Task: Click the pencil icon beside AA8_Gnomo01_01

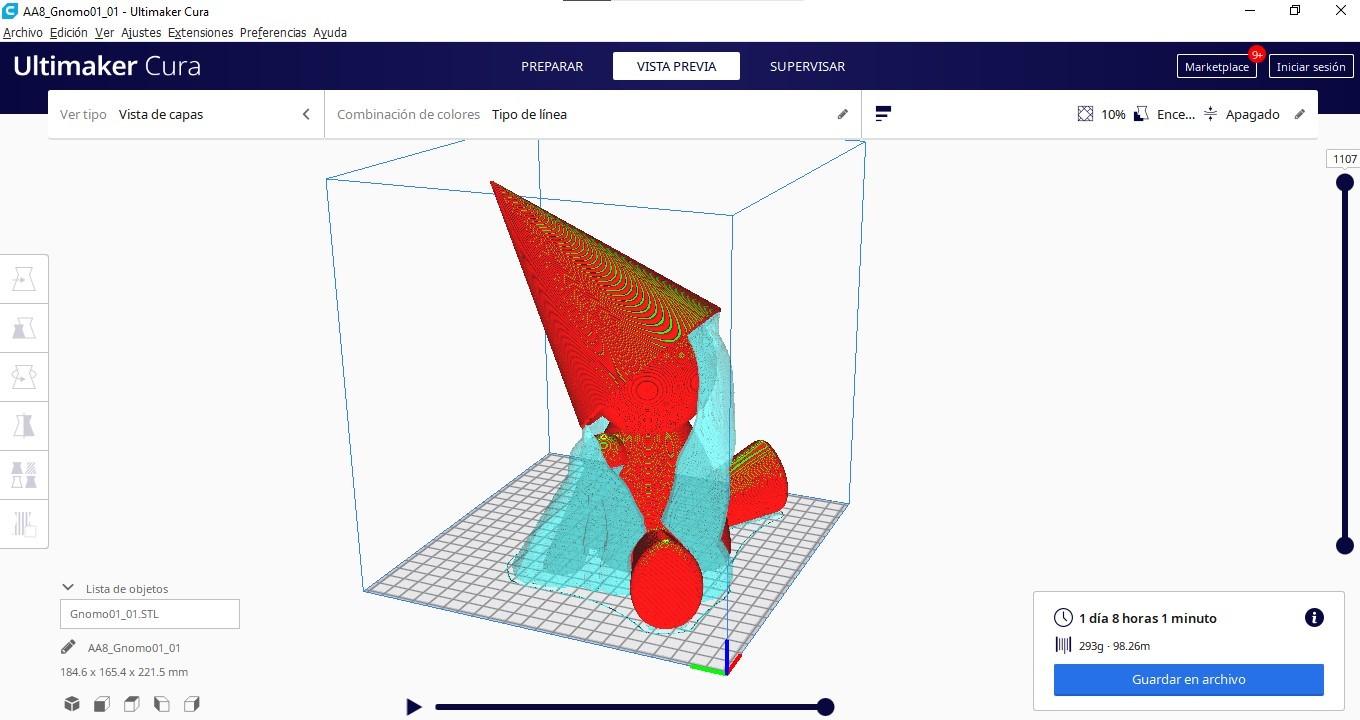Action: click(68, 647)
